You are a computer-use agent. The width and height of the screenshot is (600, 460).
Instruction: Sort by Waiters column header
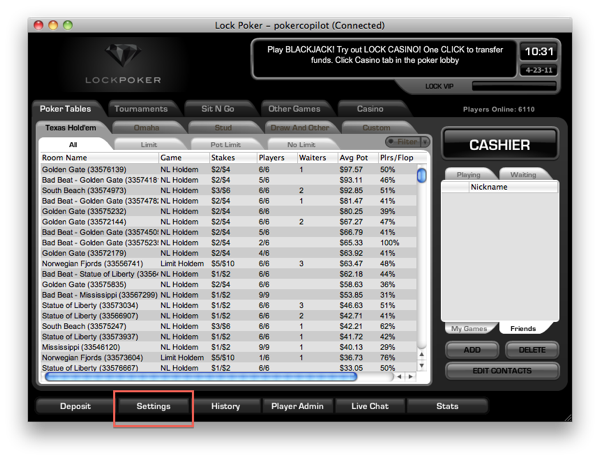click(317, 158)
